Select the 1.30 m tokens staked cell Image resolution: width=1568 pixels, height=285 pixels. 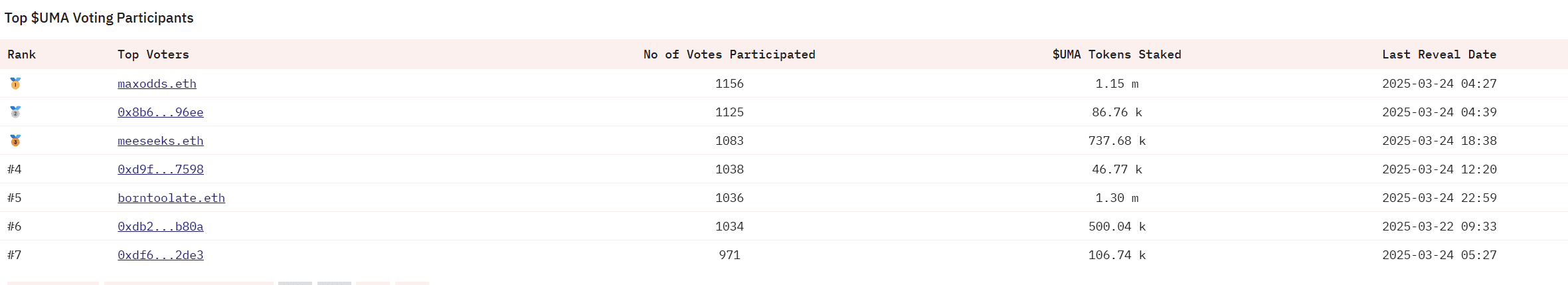(x=1117, y=198)
